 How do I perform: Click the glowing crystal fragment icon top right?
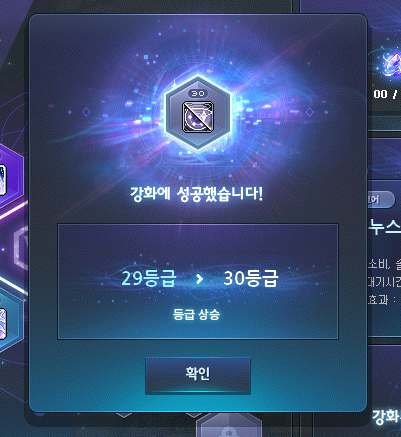coord(391,64)
